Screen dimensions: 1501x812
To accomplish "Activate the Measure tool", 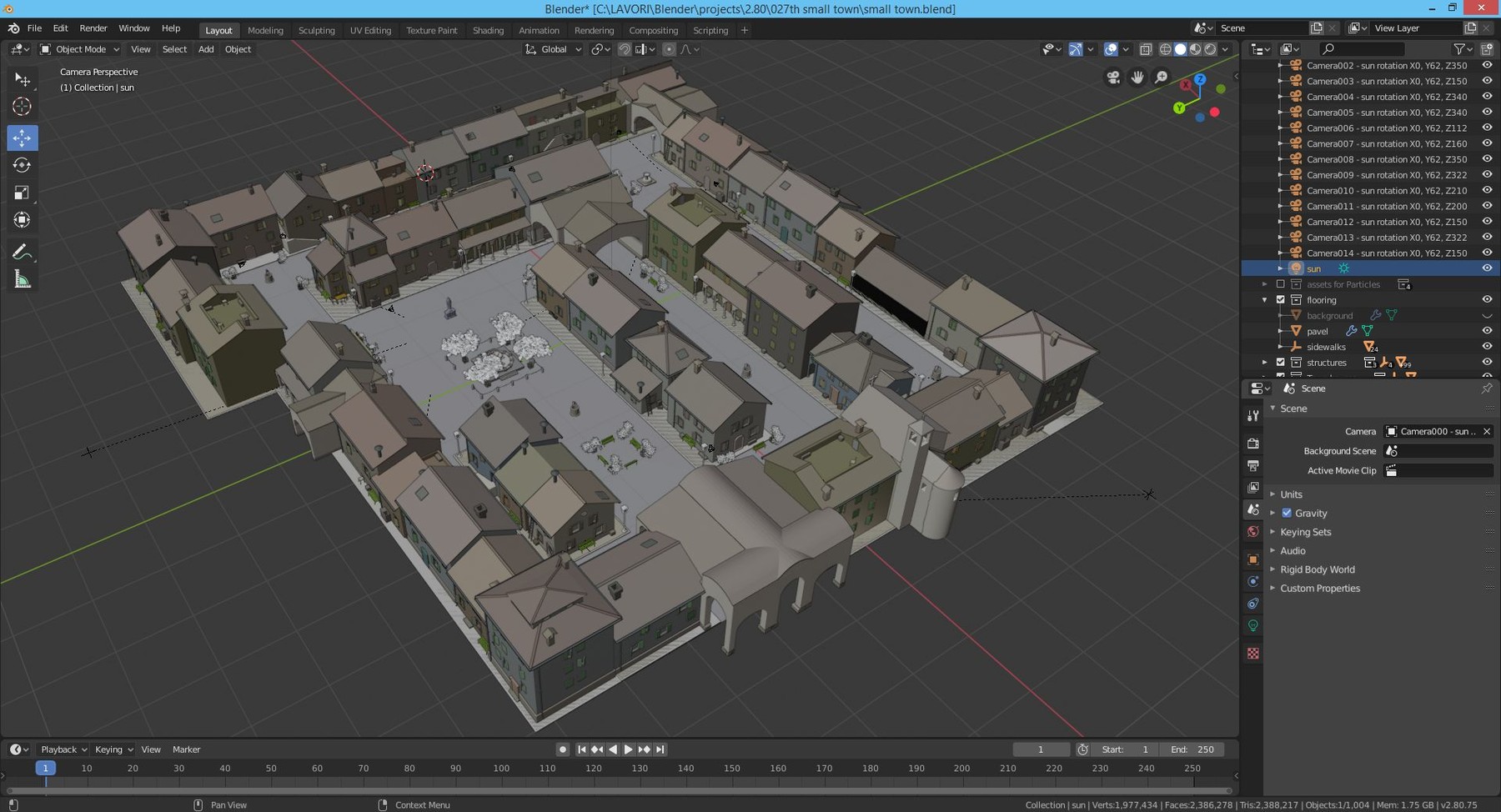I will (x=22, y=278).
